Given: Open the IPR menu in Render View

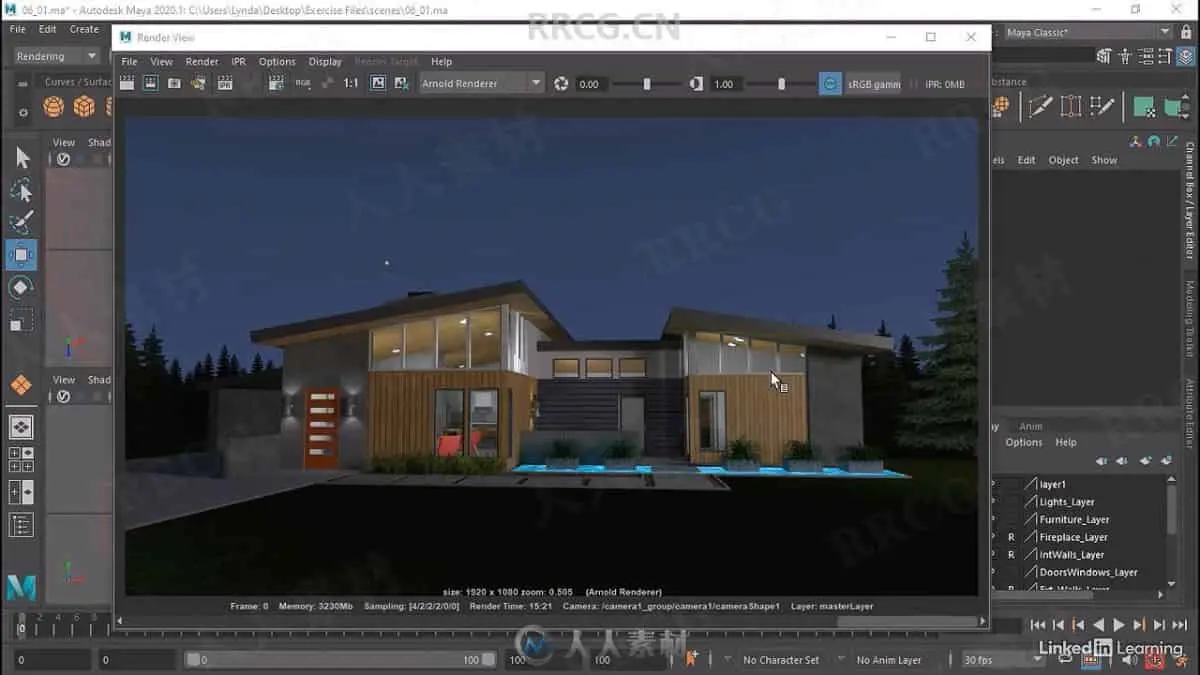Looking at the screenshot, I should [x=238, y=62].
